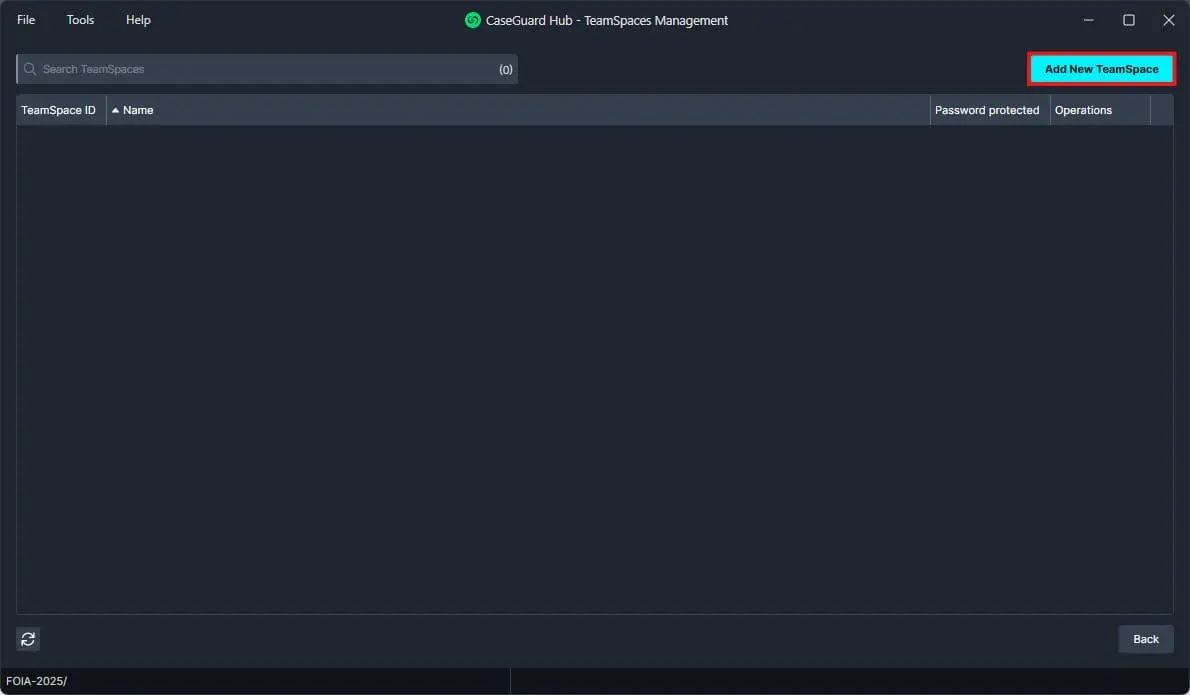
Task: Maximize the CaseGuard Hub window
Action: (x=1129, y=20)
